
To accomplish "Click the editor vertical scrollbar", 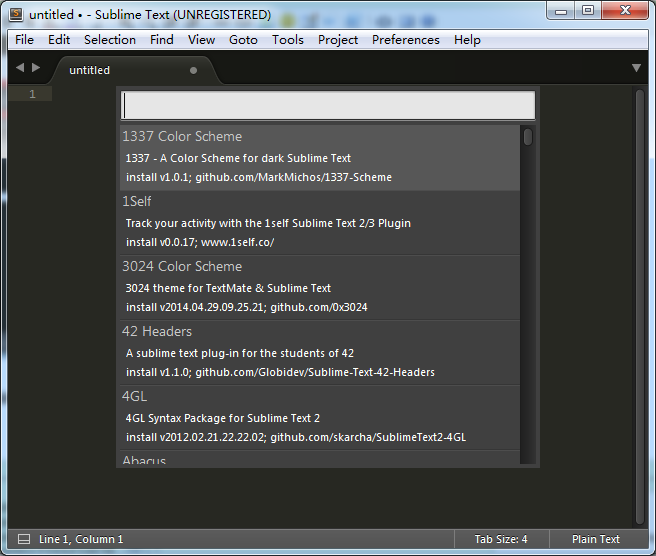I will click(x=640, y=307).
